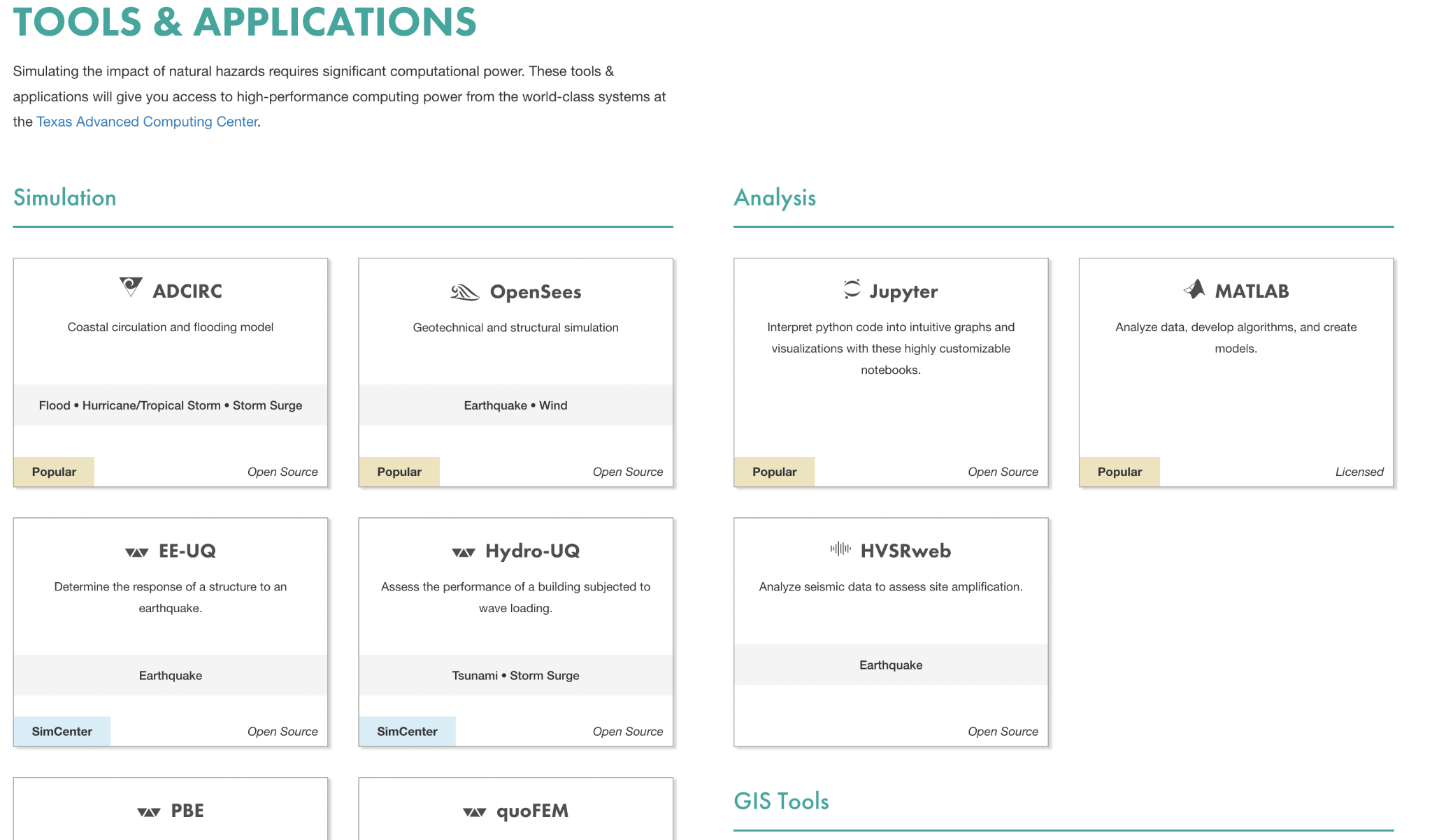Click the Earthquake tag on the HVSRweb card

click(891, 665)
